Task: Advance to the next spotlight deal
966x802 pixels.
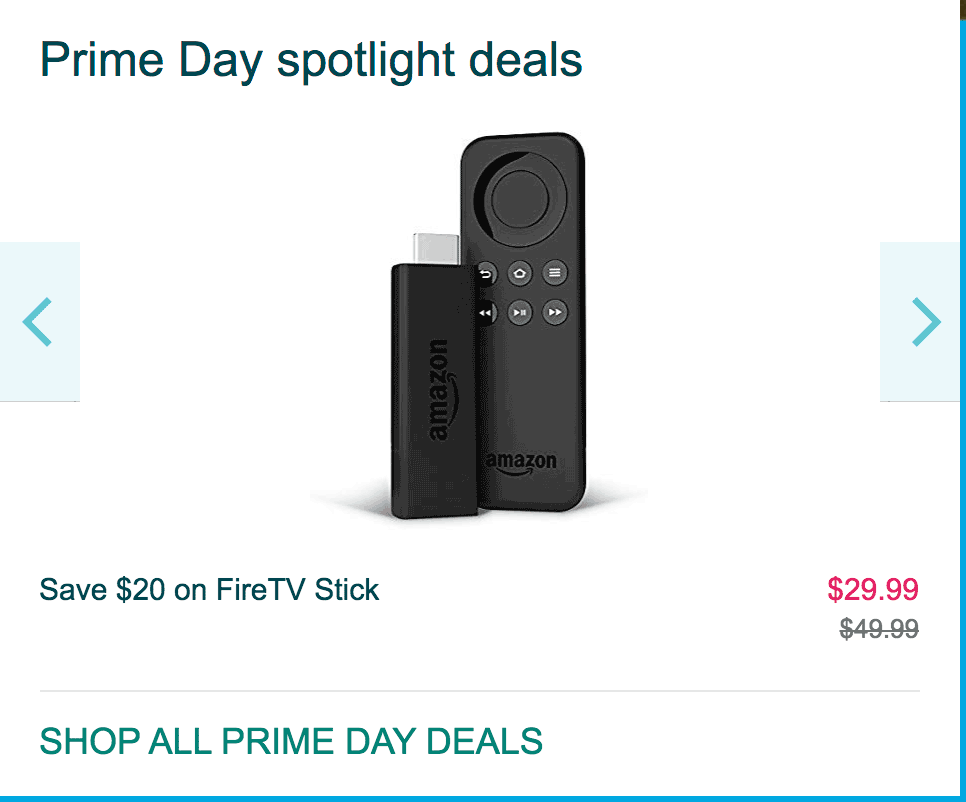Action: pyautogui.click(x=922, y=322)
